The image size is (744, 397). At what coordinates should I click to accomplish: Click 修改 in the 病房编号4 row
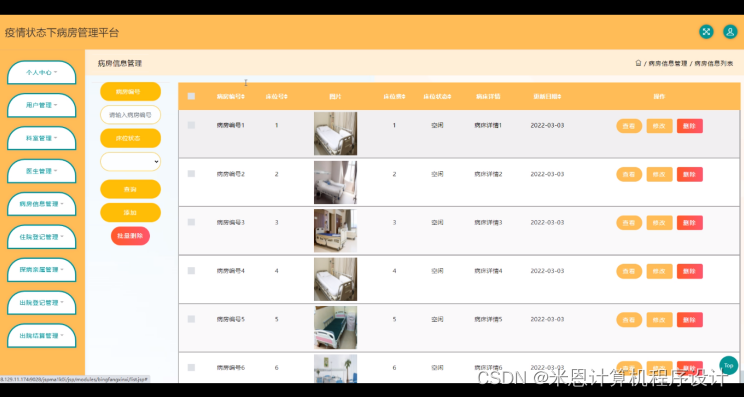[x=660, y=271]
